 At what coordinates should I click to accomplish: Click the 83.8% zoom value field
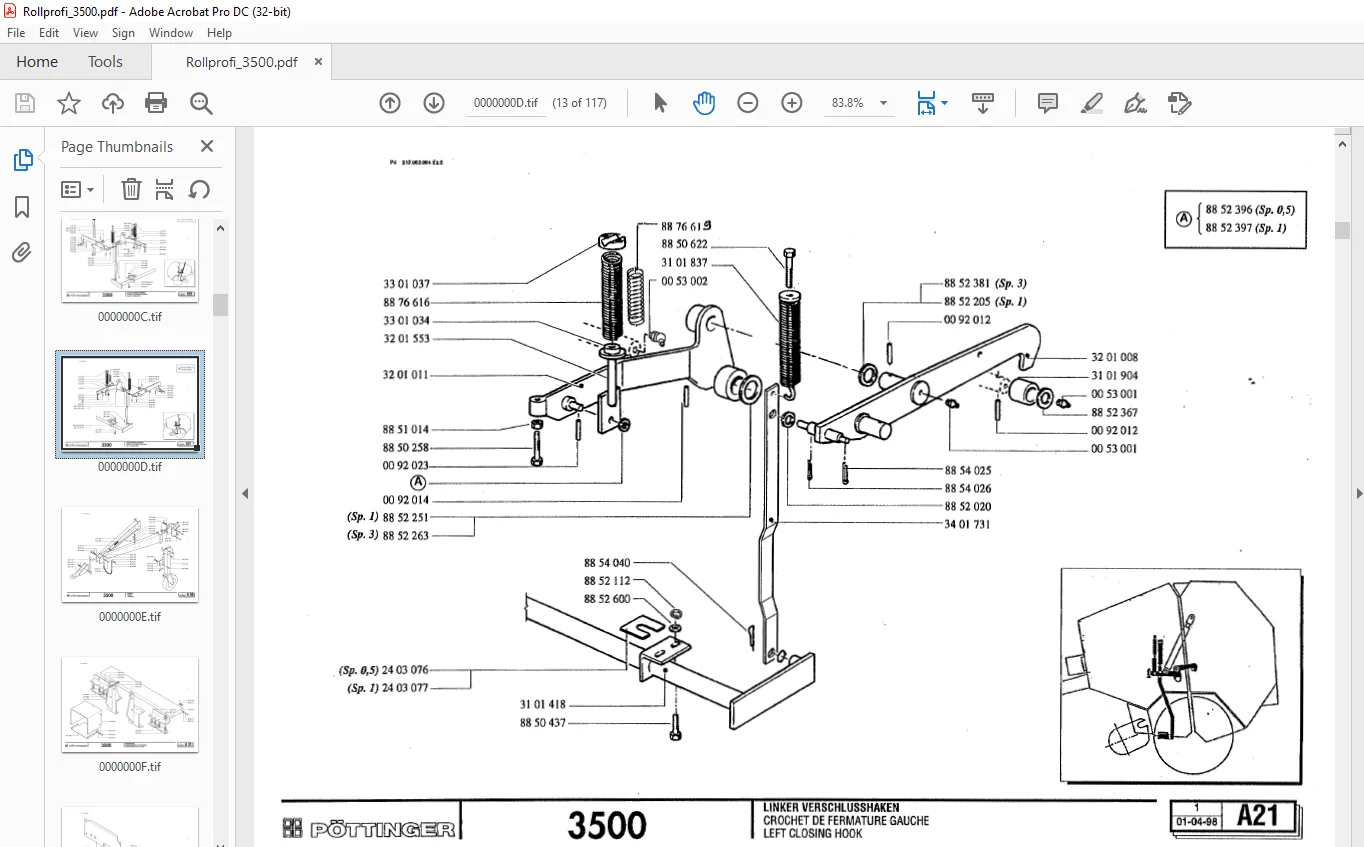pyautogui.click(x=848, y=103)
